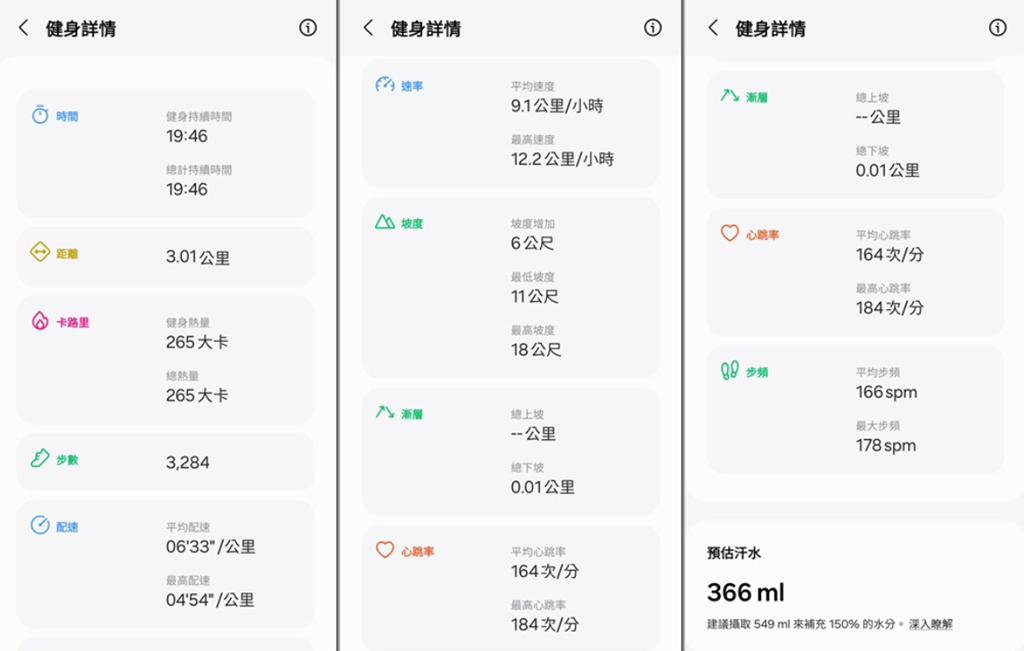The width and height of the screenshot is (1024, 651).
Task: Tap the 卡路里 flame icon
Action: [40, 321]
